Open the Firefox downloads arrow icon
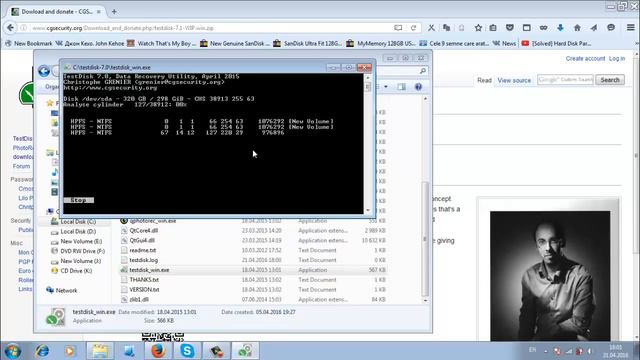The width and height of the screenshot is (640, 360). [x=560, y=28]
